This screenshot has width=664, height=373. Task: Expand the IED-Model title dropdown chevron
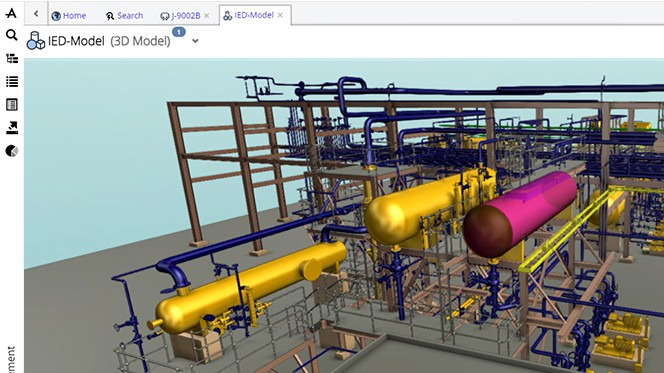pyautogui.click(x=195, y=41)
